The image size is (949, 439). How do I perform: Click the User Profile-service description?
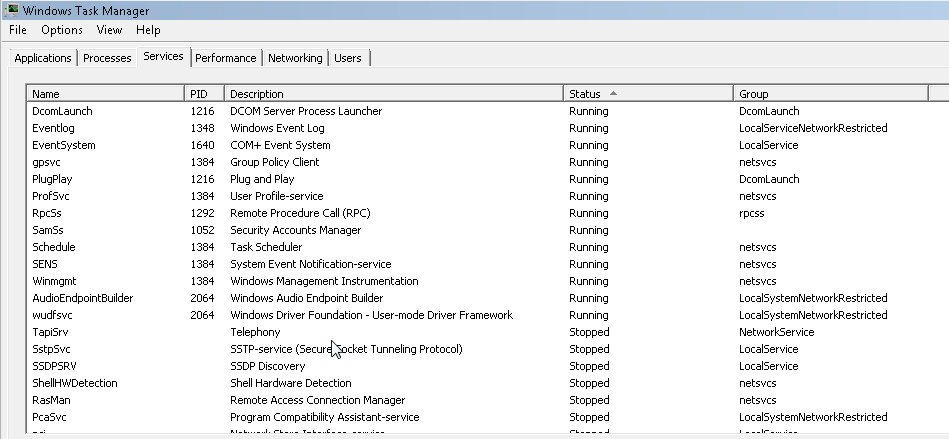pyautogui.click(x=277, y=196)
